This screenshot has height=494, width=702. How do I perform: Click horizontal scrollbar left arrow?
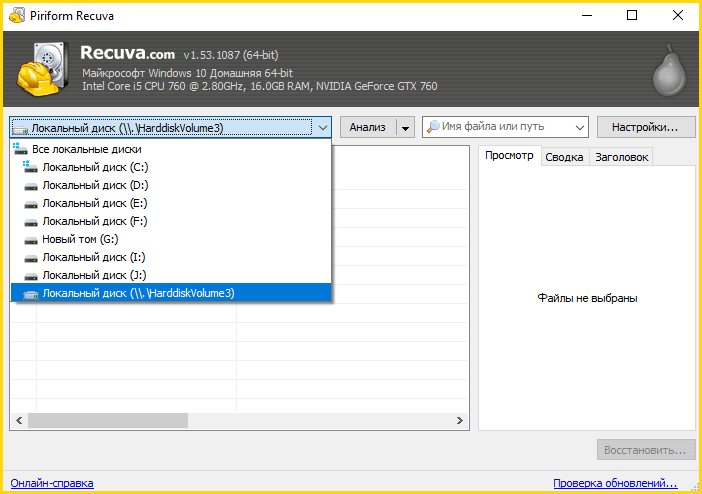click(x=19, y=420)
